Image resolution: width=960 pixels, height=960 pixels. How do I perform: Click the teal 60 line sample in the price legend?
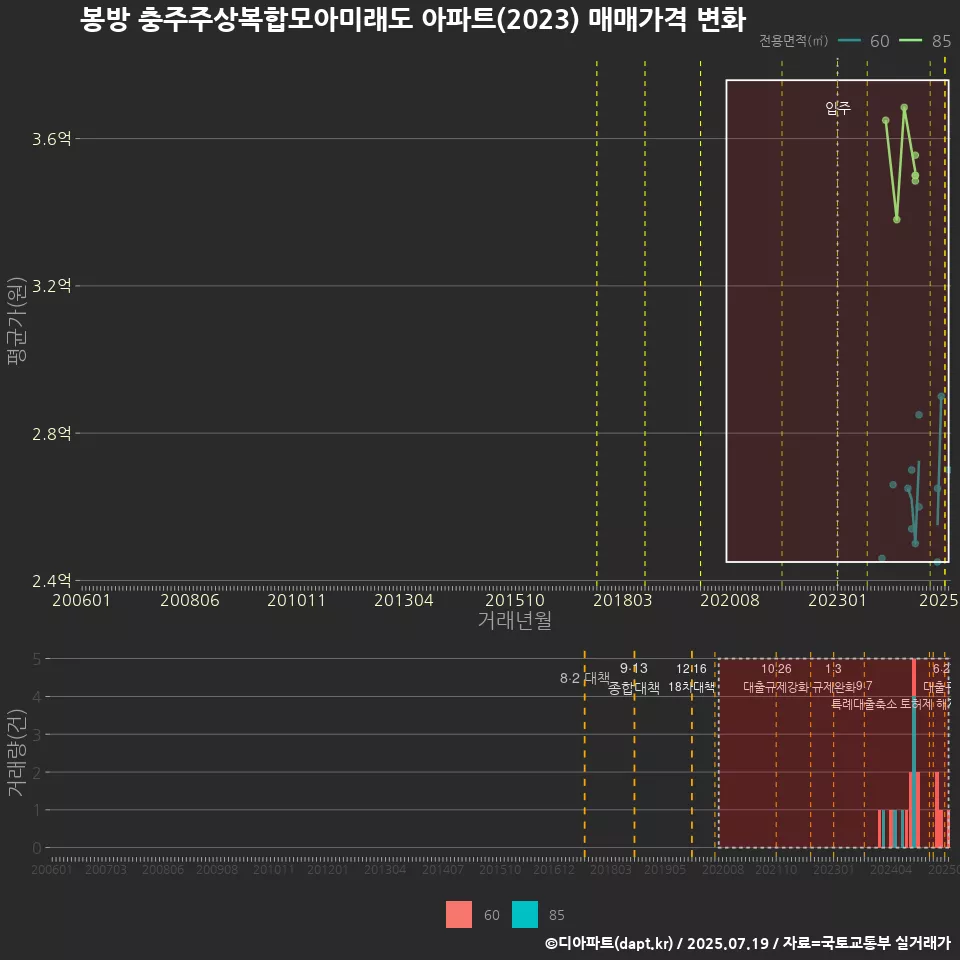coord(849,41)
